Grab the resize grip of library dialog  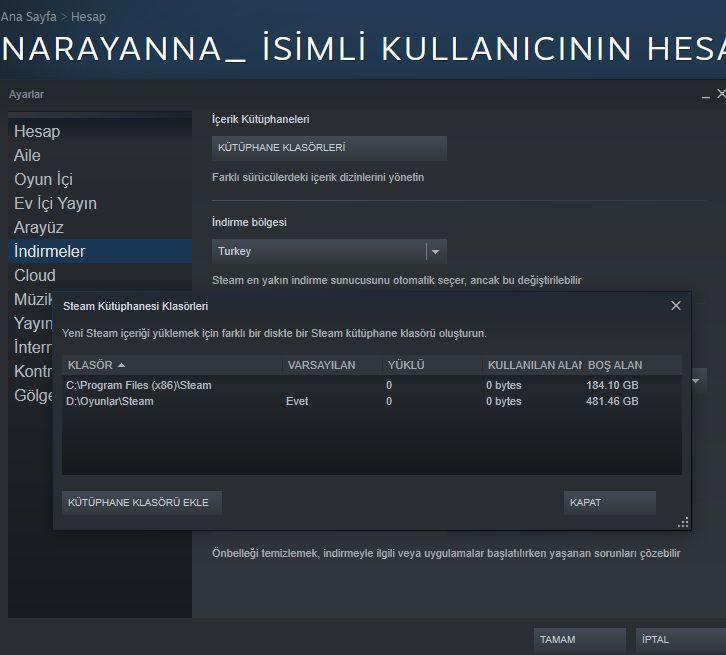pos(683,523)
